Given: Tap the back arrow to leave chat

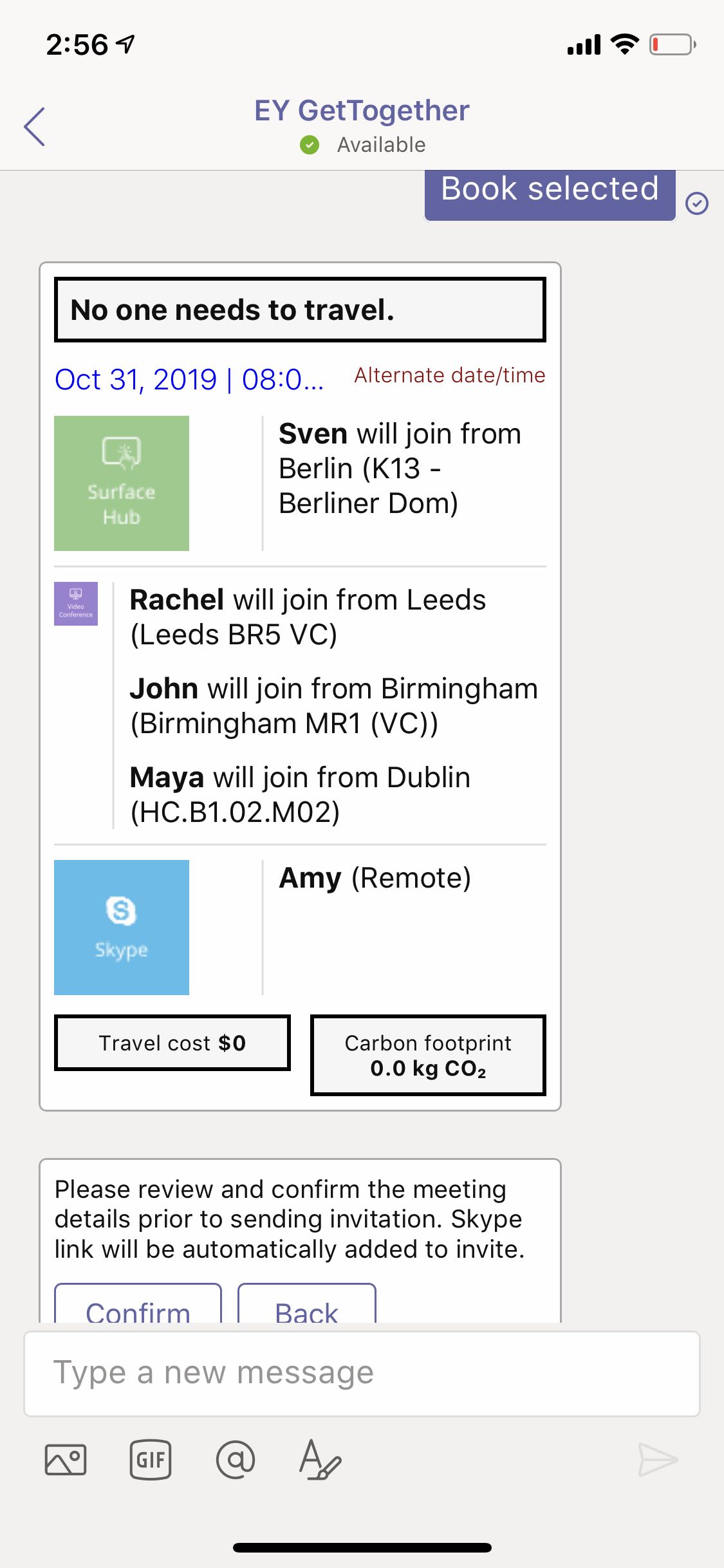Looking at the screenshot, I should (x=35, y=127).
